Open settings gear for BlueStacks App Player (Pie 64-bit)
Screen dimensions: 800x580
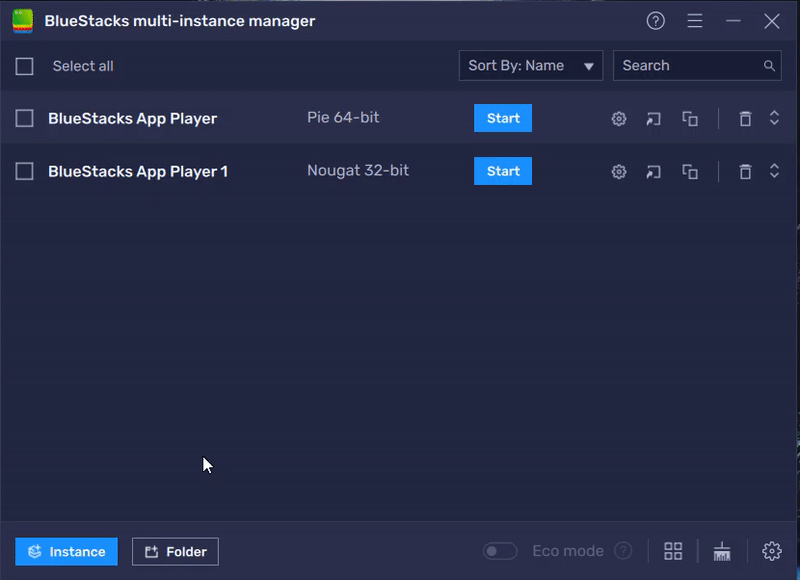click(619, 119)
